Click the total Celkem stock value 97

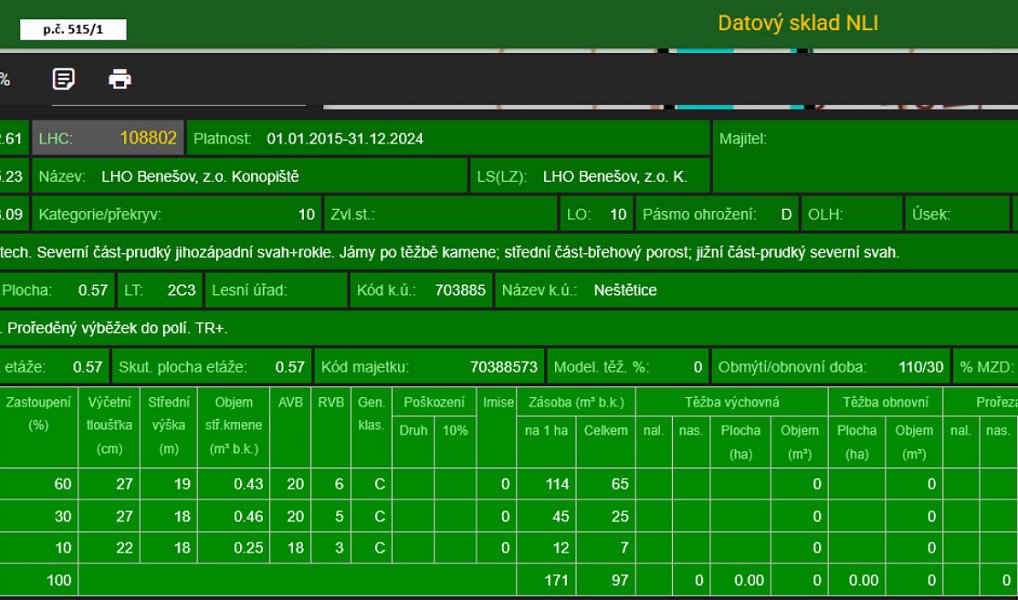[619, 580]
